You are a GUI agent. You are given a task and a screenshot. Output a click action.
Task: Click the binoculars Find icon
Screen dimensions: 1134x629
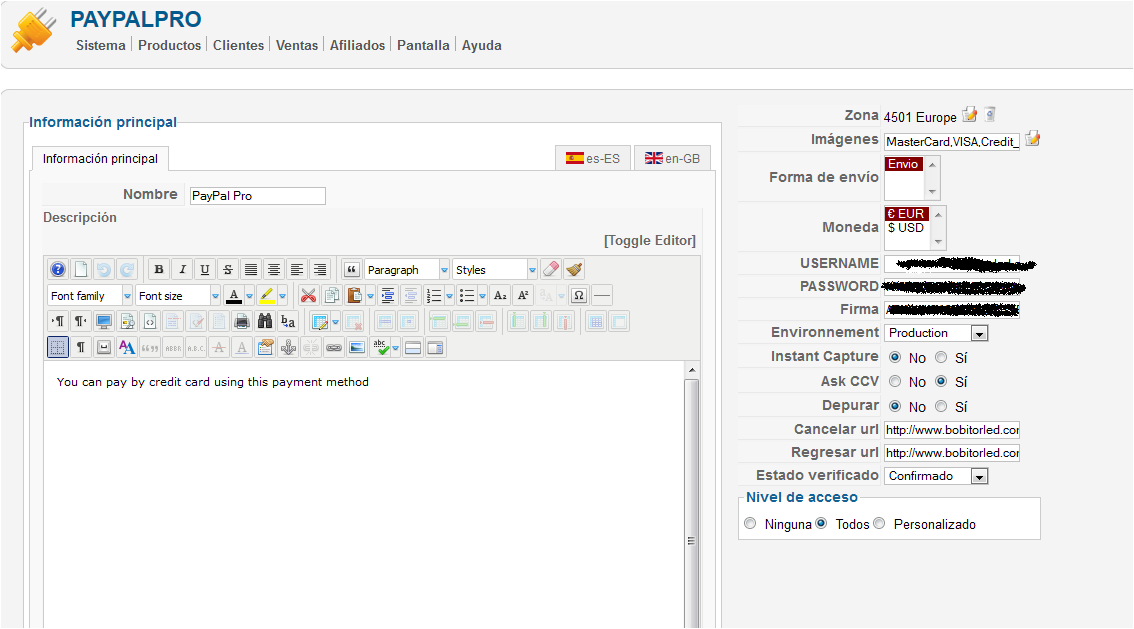tap(265, 322)
